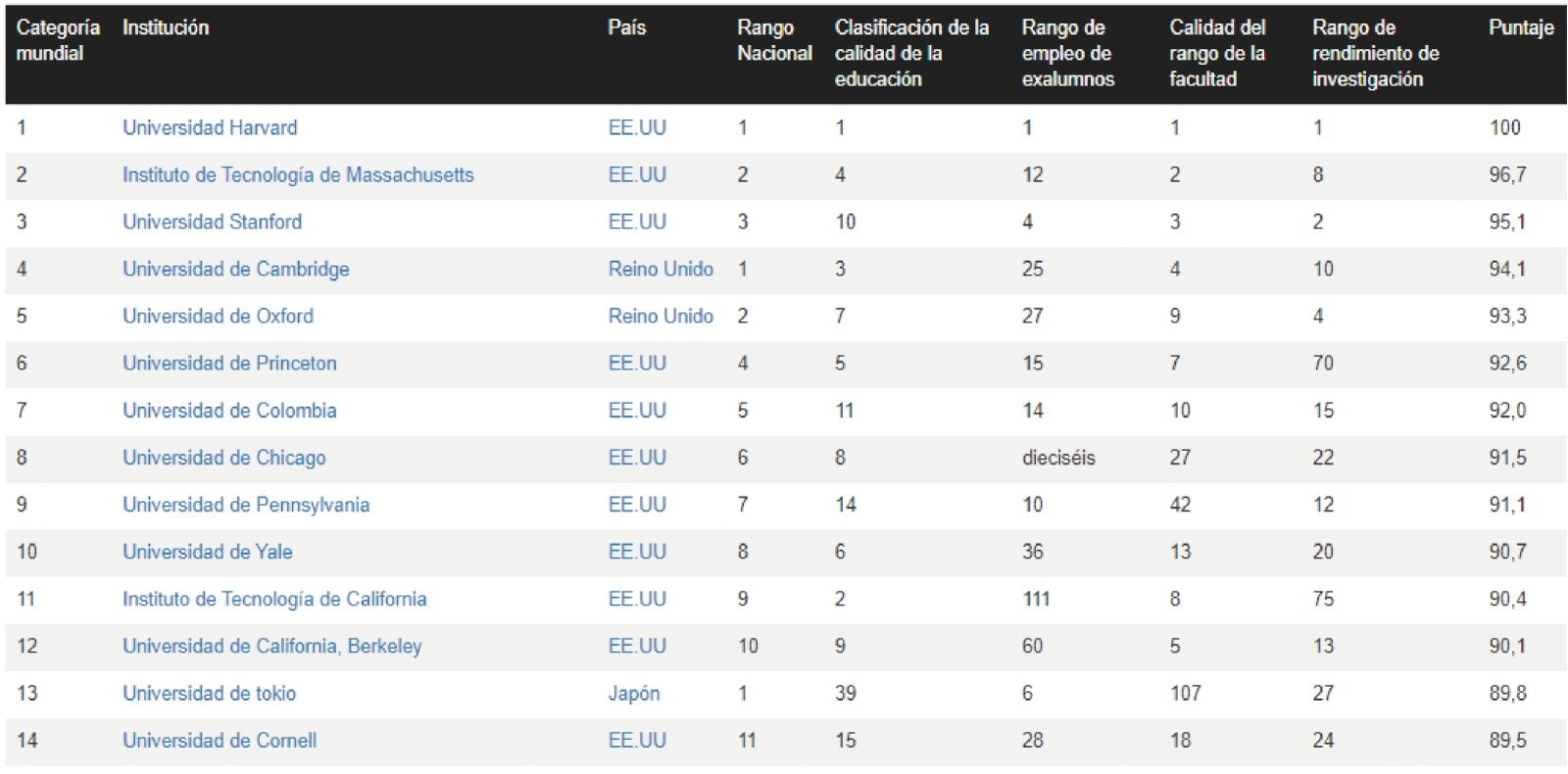Open Reino Unido link in Cambridge row

point(661,268)
